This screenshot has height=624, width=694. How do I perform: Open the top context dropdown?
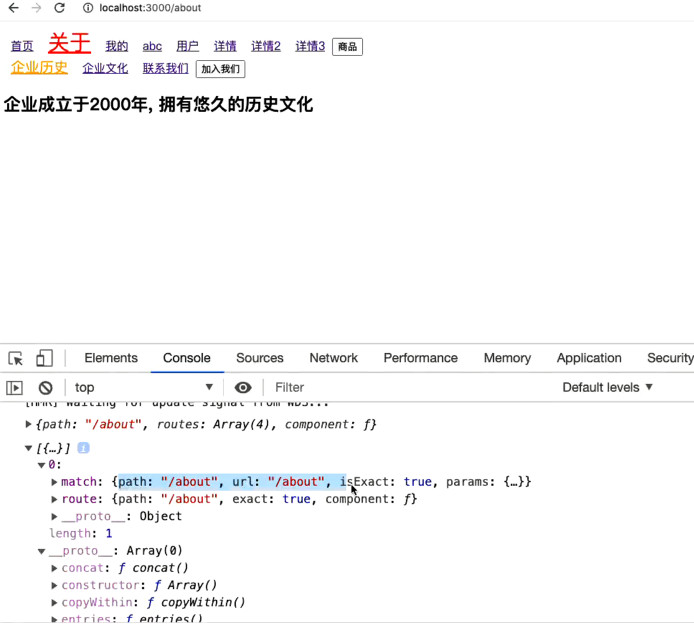143,388
